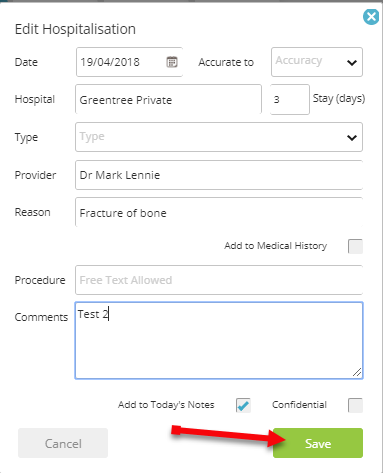Screen dimensions: 383x473
Task: Enable Add to Medical History checkbox
Action: 355,246
